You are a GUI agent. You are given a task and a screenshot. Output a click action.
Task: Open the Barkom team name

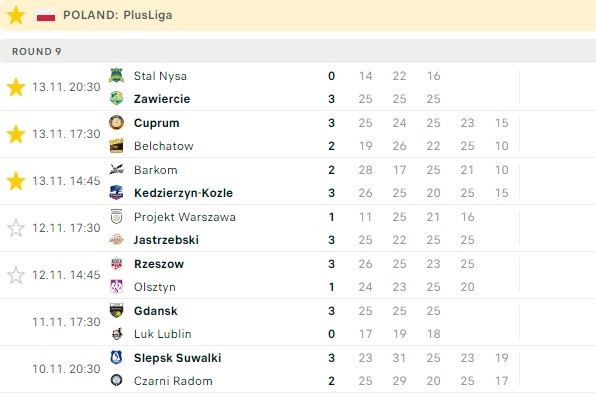coord(155,170)
